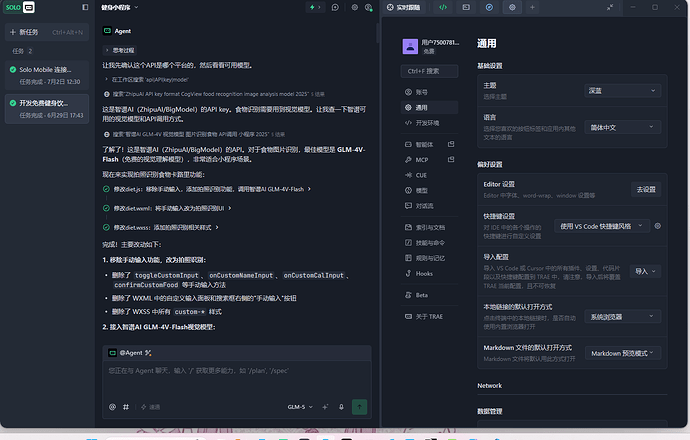Viewport: 690px width, 440px height.
Task: Toggle the SOLO mode switch
Action: (19, 7)
